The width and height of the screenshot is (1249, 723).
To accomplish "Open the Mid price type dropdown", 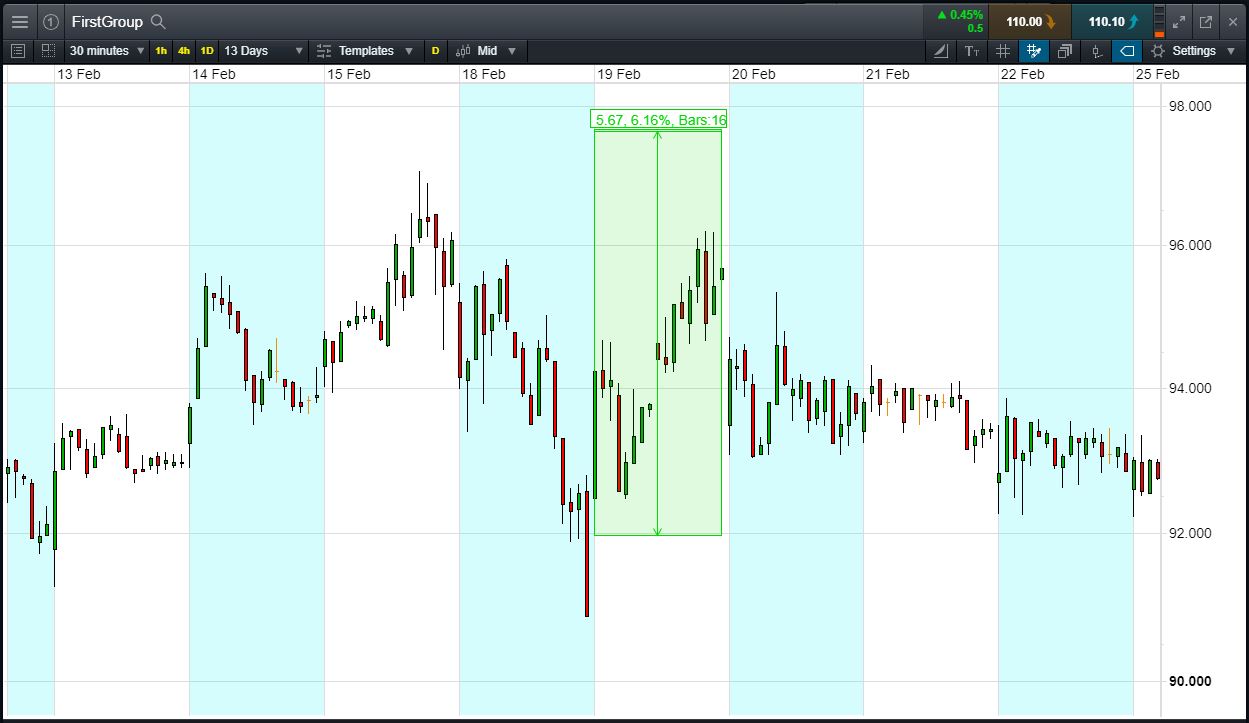I will click(x=487, y=51).
